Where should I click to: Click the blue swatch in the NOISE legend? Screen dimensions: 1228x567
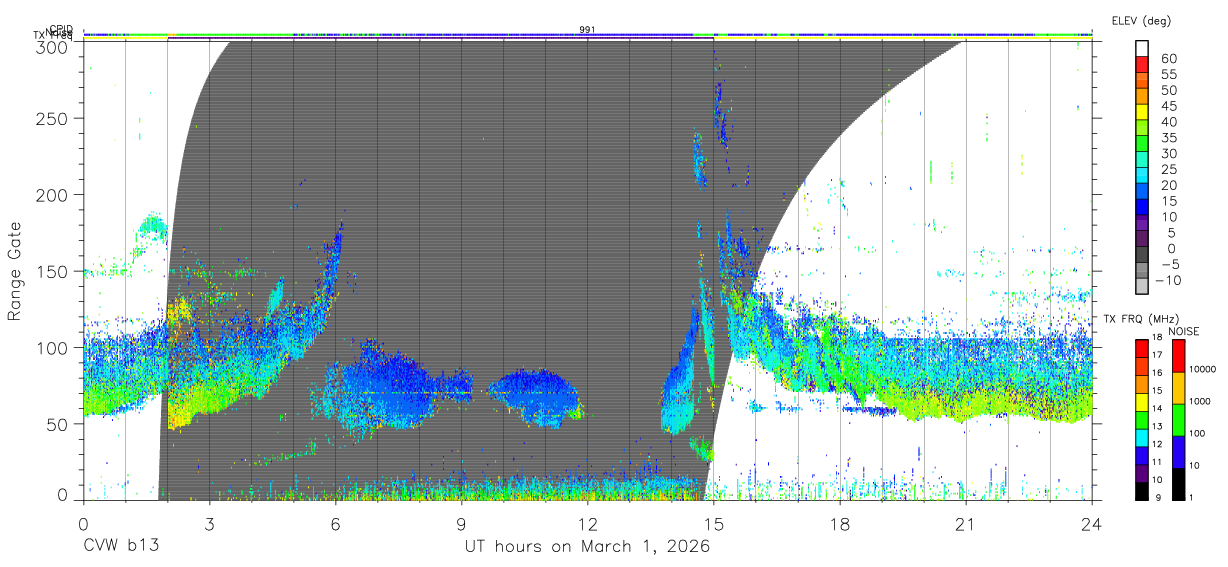pos(1178,452)
